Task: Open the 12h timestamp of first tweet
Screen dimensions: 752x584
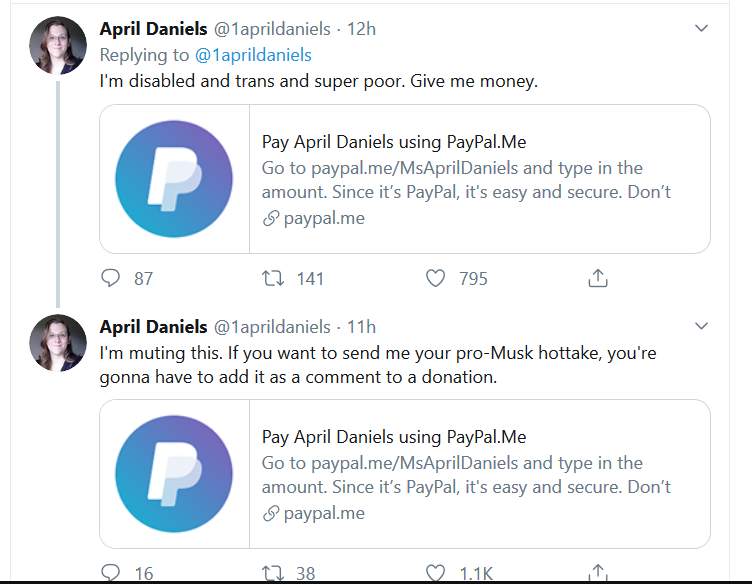Action: click(x=361, y=30)
